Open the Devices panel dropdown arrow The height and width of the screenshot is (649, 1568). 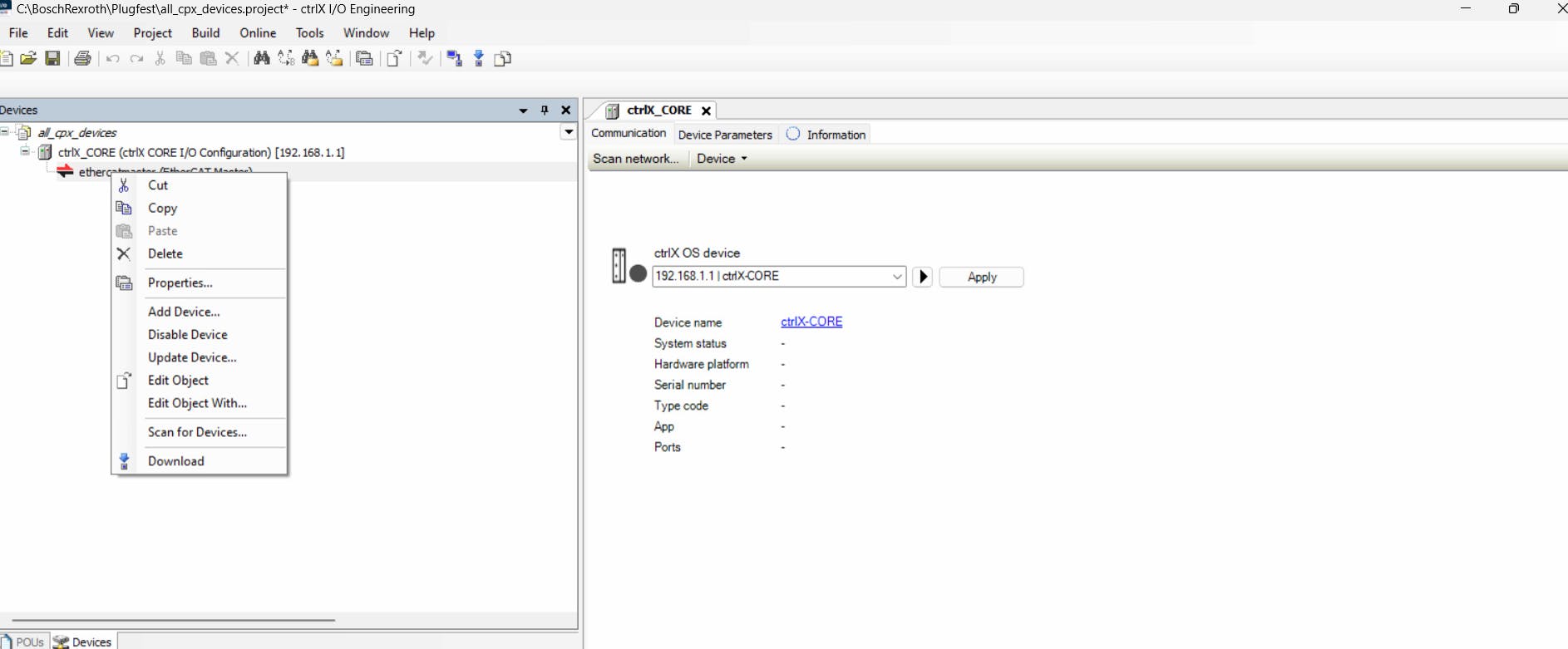pos(523,111)
